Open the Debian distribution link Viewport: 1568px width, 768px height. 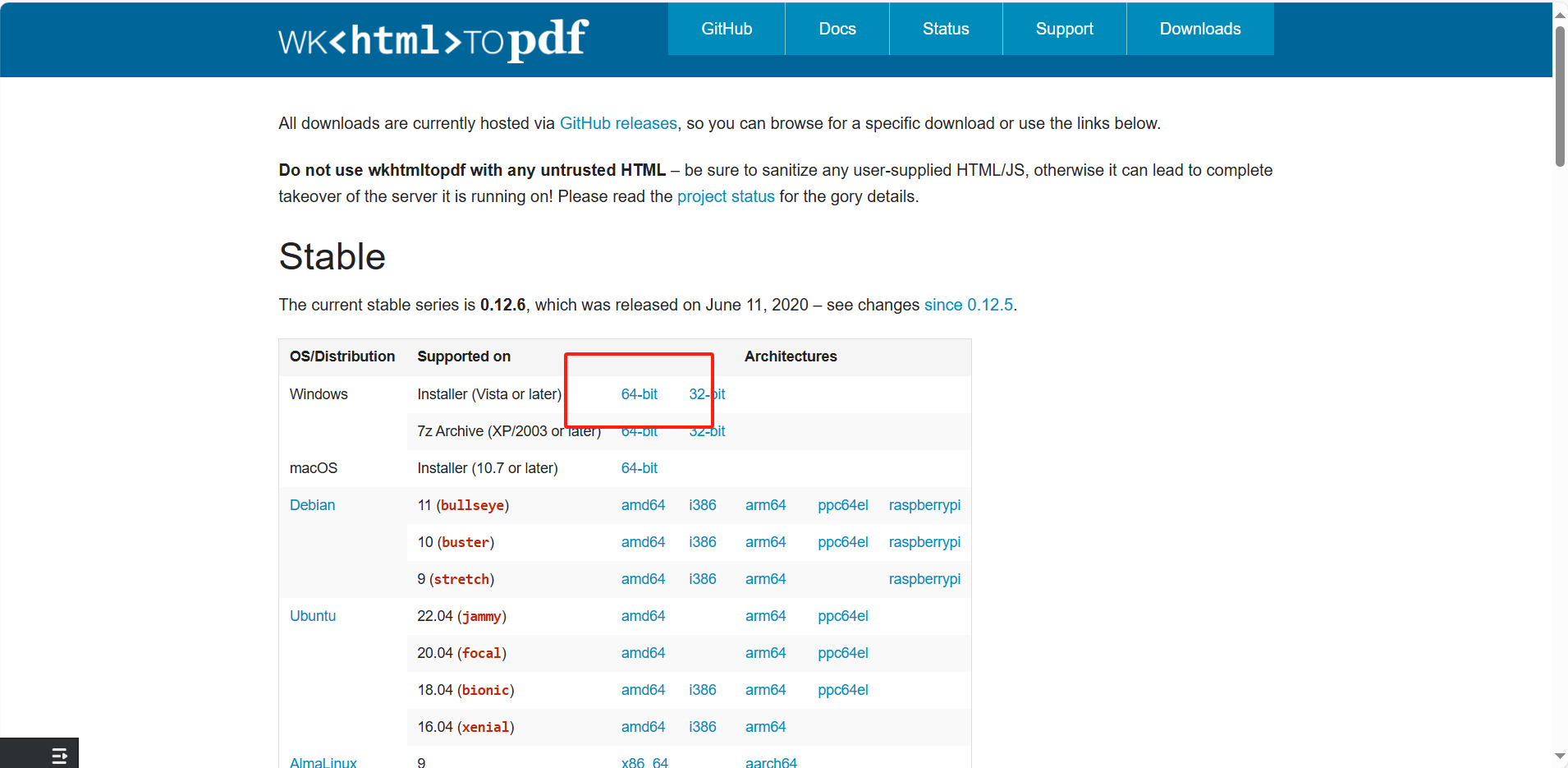[312, 505]
